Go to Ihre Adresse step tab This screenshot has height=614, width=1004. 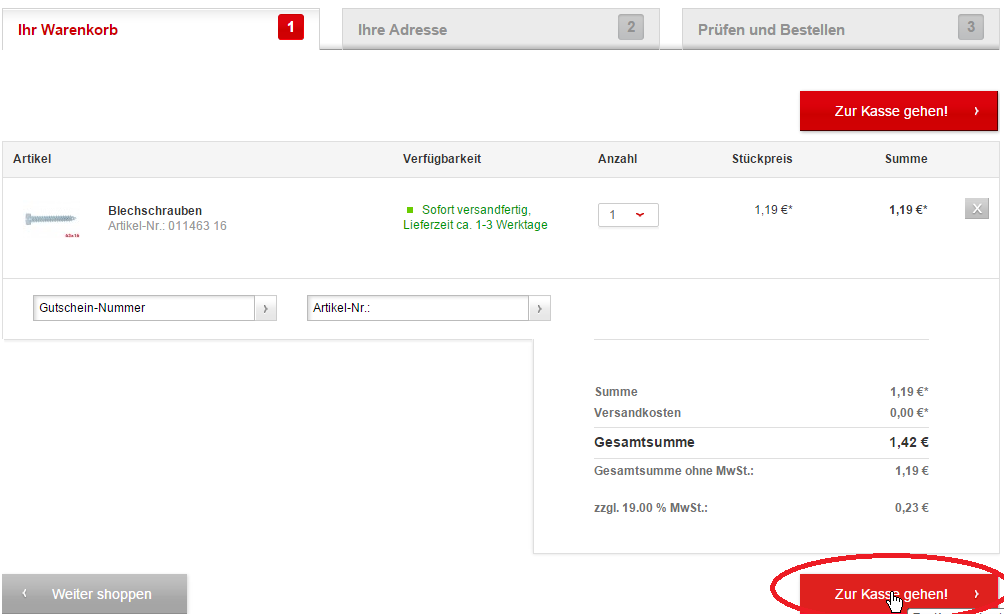(501, 29)
